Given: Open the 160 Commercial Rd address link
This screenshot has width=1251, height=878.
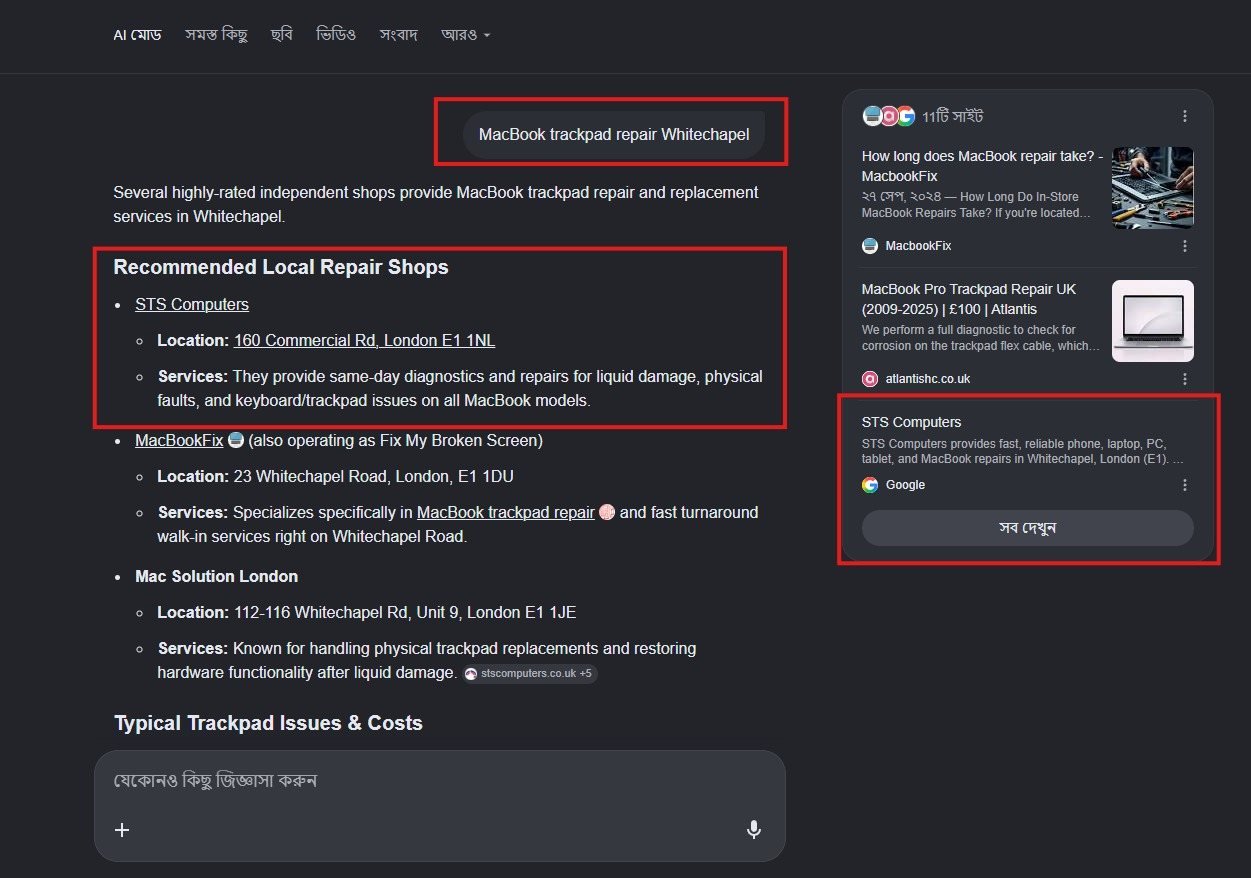Looking at the screenshot, I should [364, 340].
